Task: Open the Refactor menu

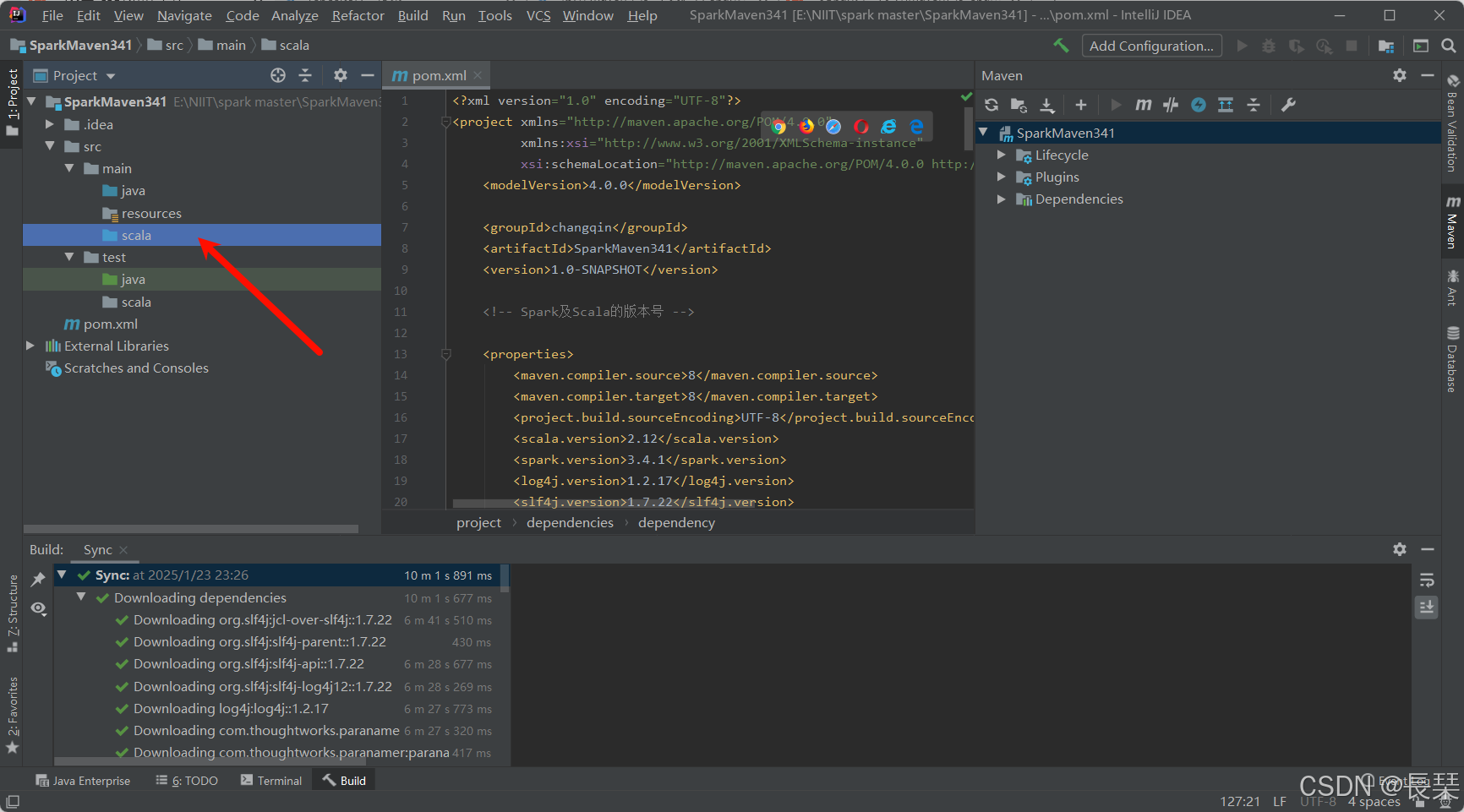Action: [358, 15]
